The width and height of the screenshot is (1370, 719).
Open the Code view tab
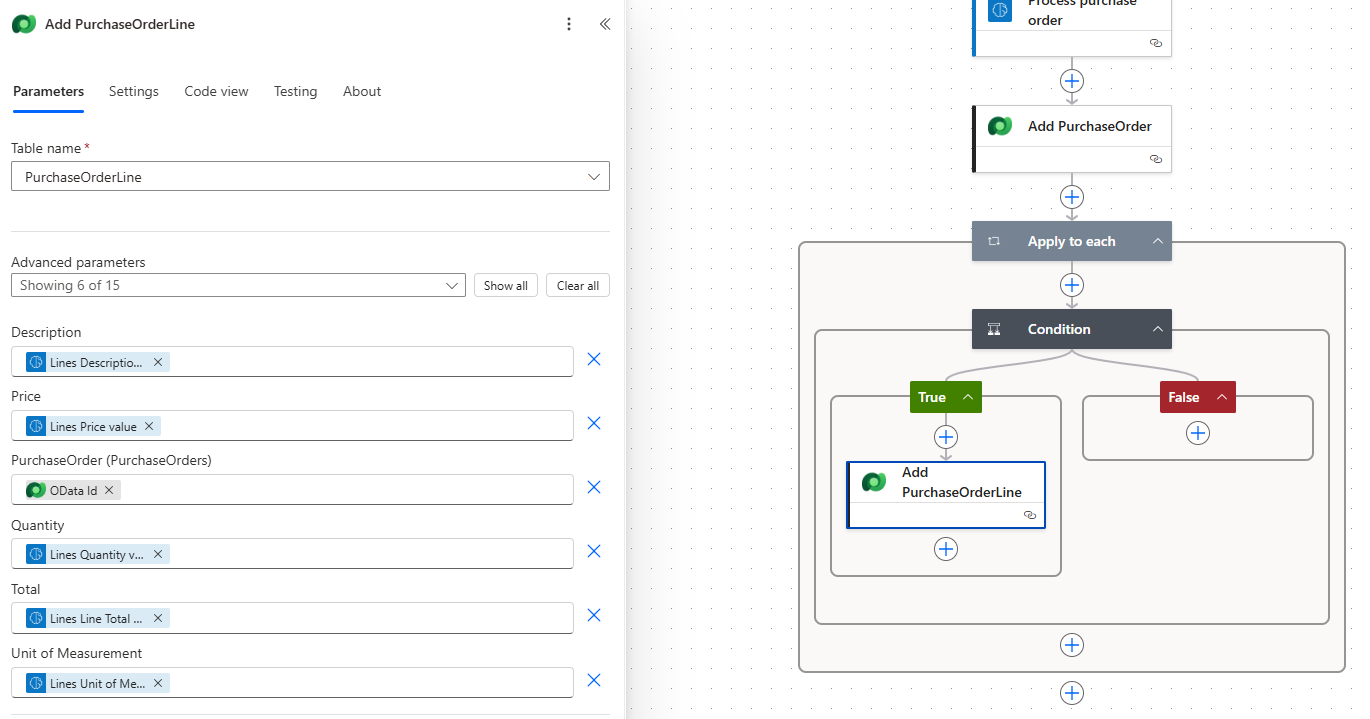pos(216,91)
